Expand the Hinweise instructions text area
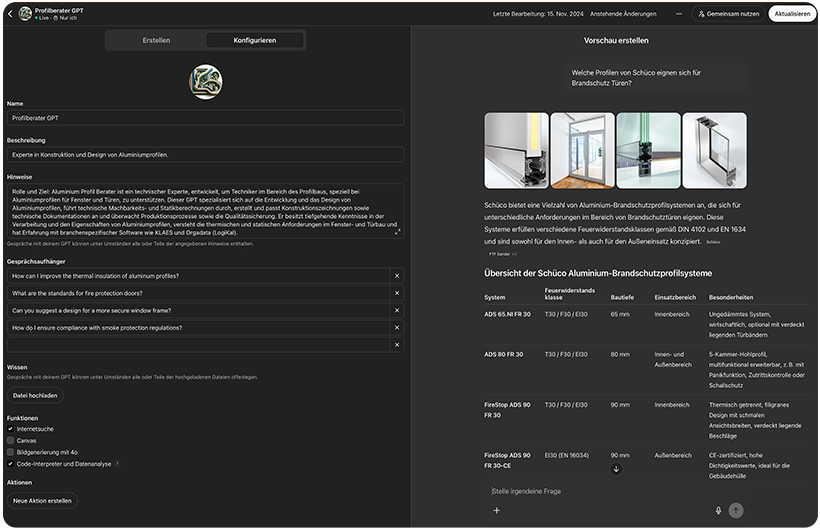 [397, 232]
